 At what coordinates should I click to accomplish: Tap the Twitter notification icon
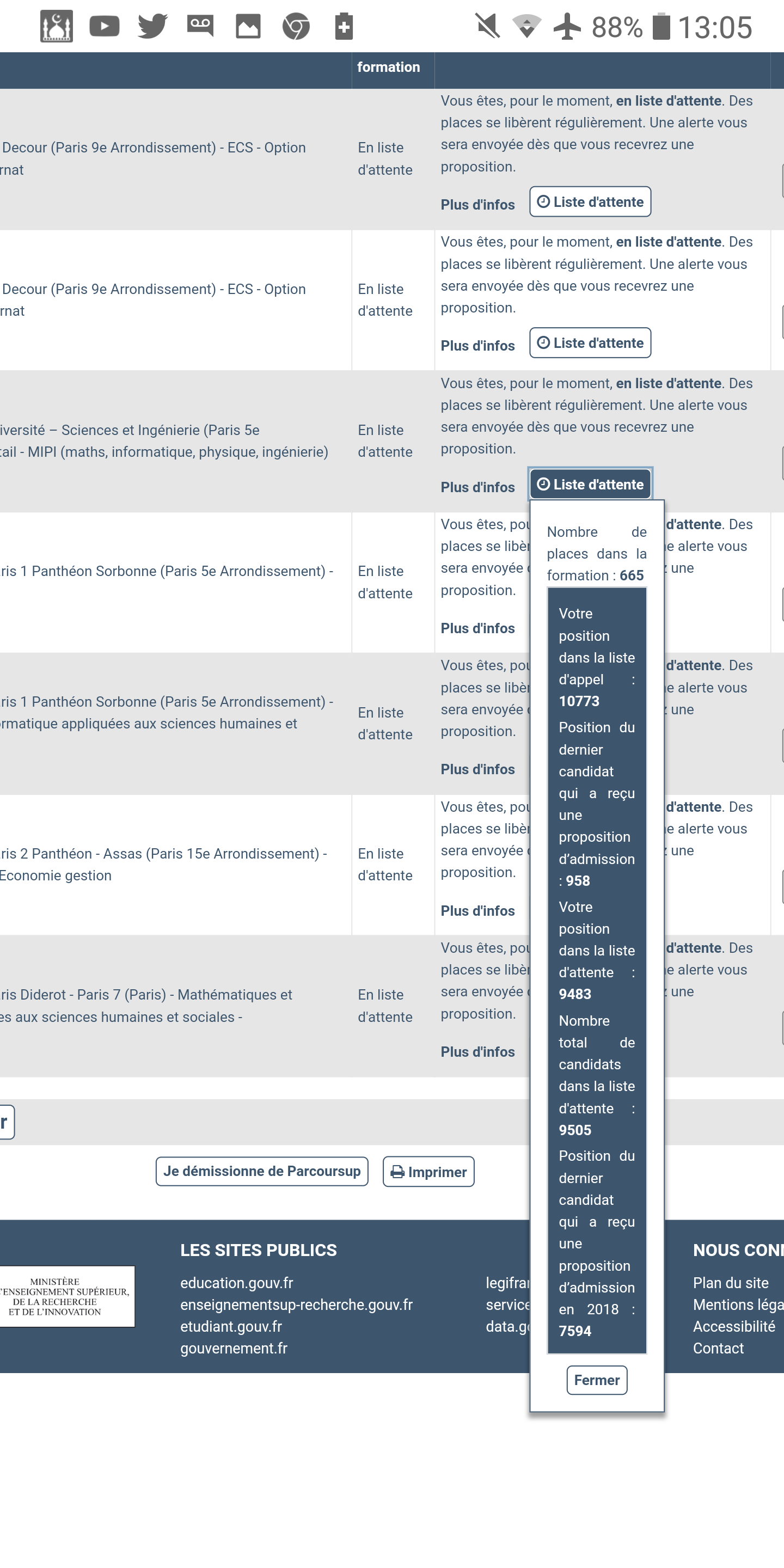(x=152, y=27)
